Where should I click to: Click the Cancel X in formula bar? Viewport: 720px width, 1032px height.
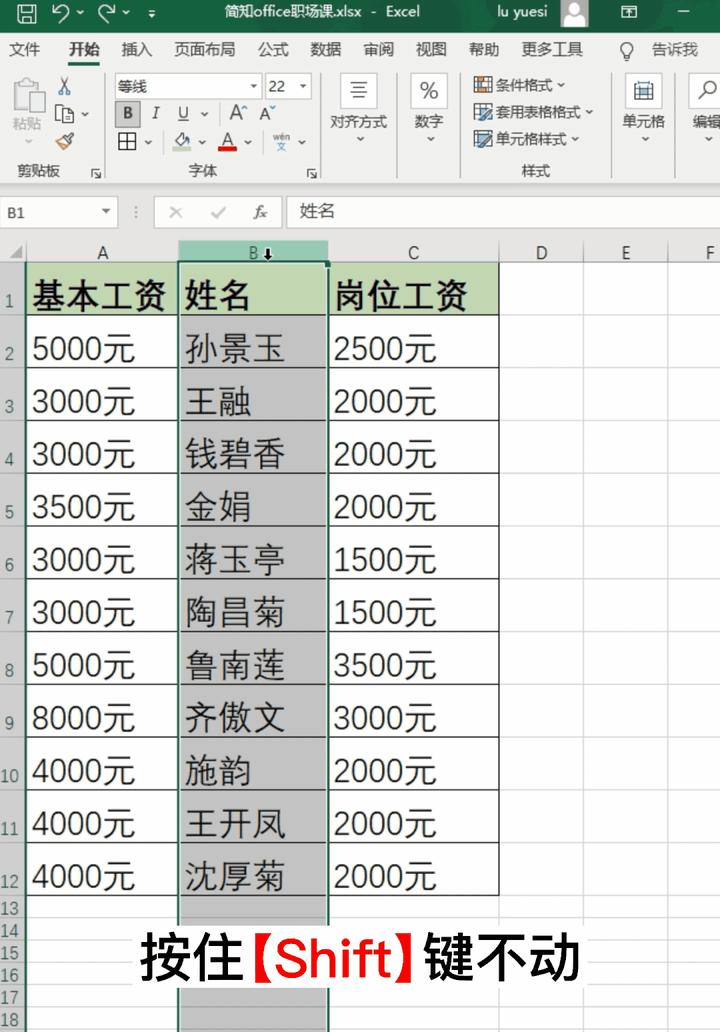[x=176, y=212]
